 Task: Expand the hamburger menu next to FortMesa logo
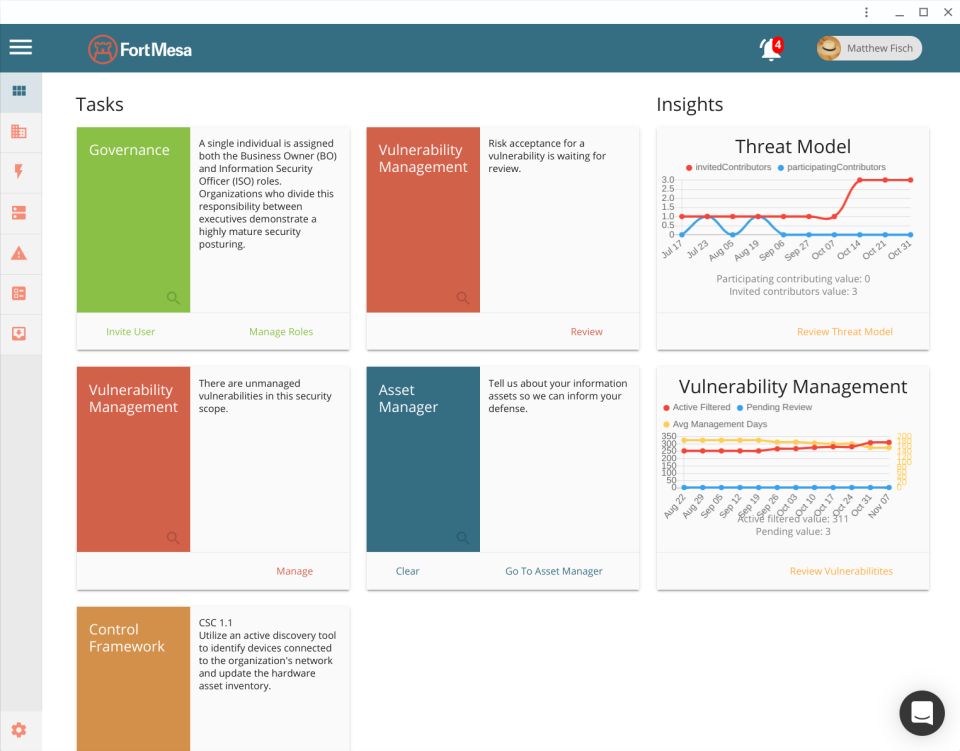point(20,47)
